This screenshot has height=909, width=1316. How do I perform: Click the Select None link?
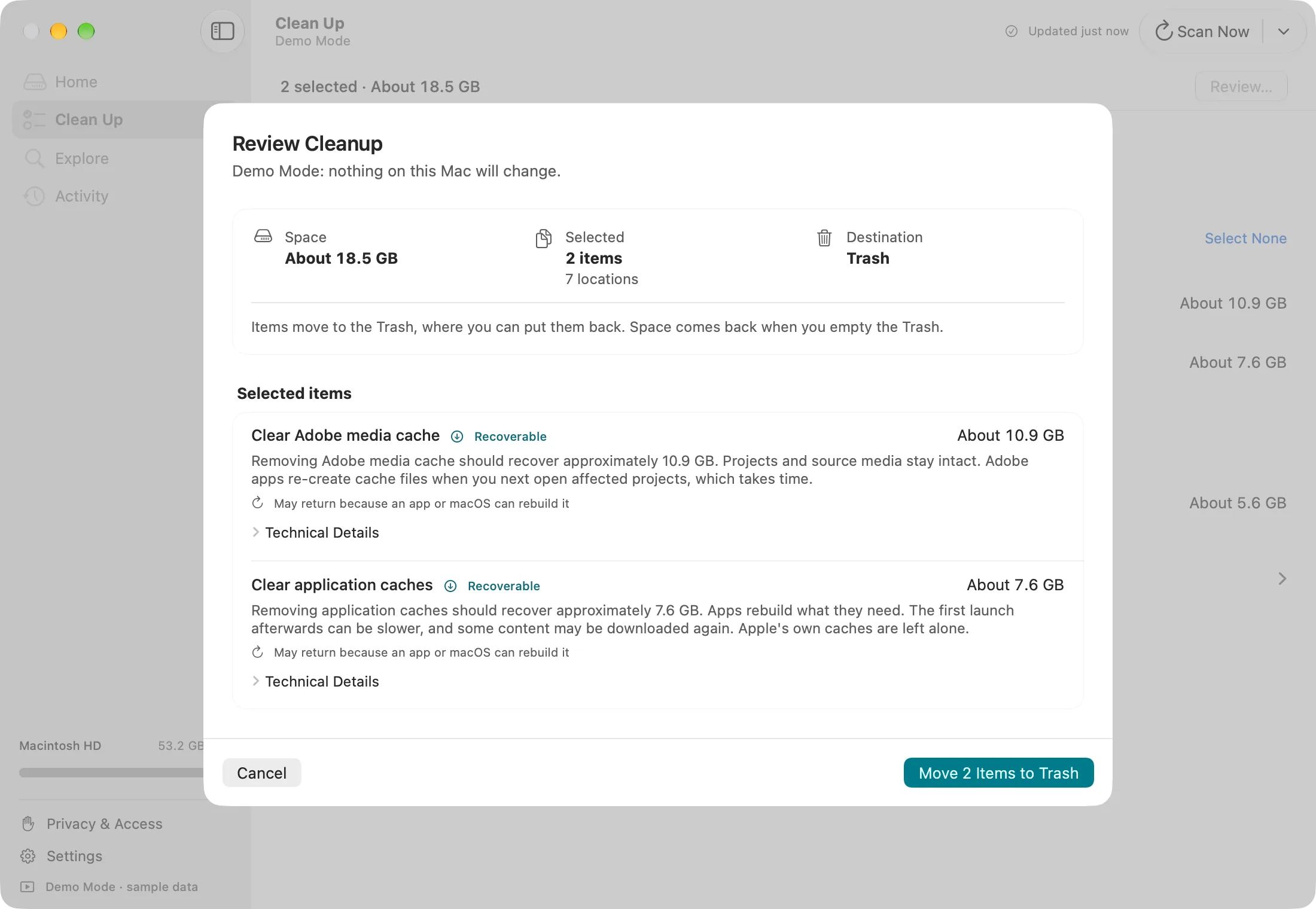(1245, 239)
